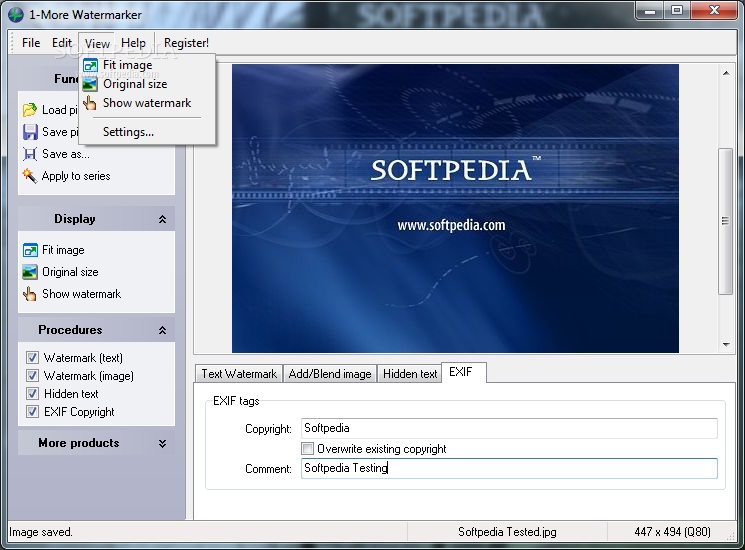Switch to the Hidden text tab
745x550 pixels.
pyautogui.click(x=410, y=374)
